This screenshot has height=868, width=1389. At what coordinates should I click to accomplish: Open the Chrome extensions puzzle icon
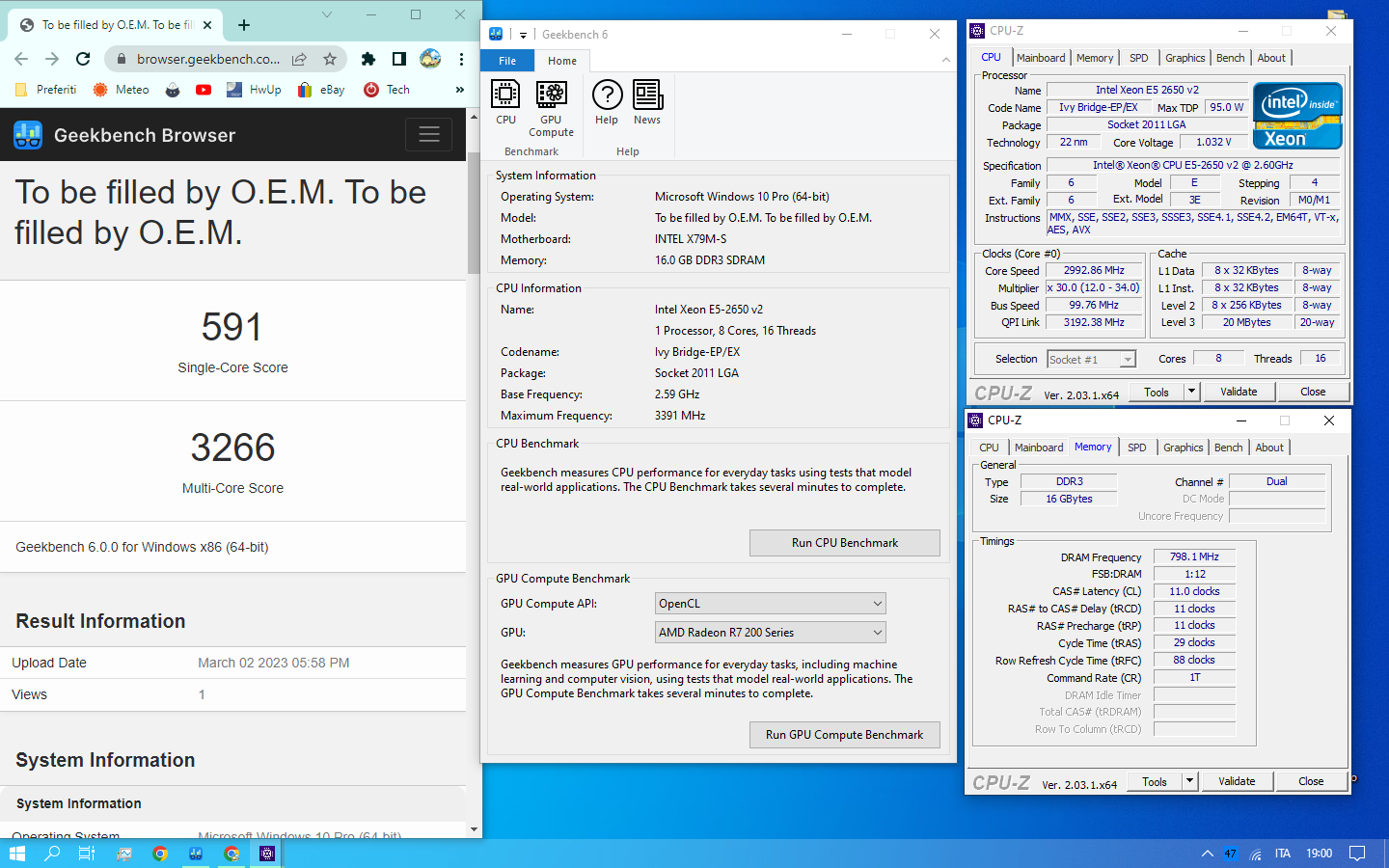point(368,59)
